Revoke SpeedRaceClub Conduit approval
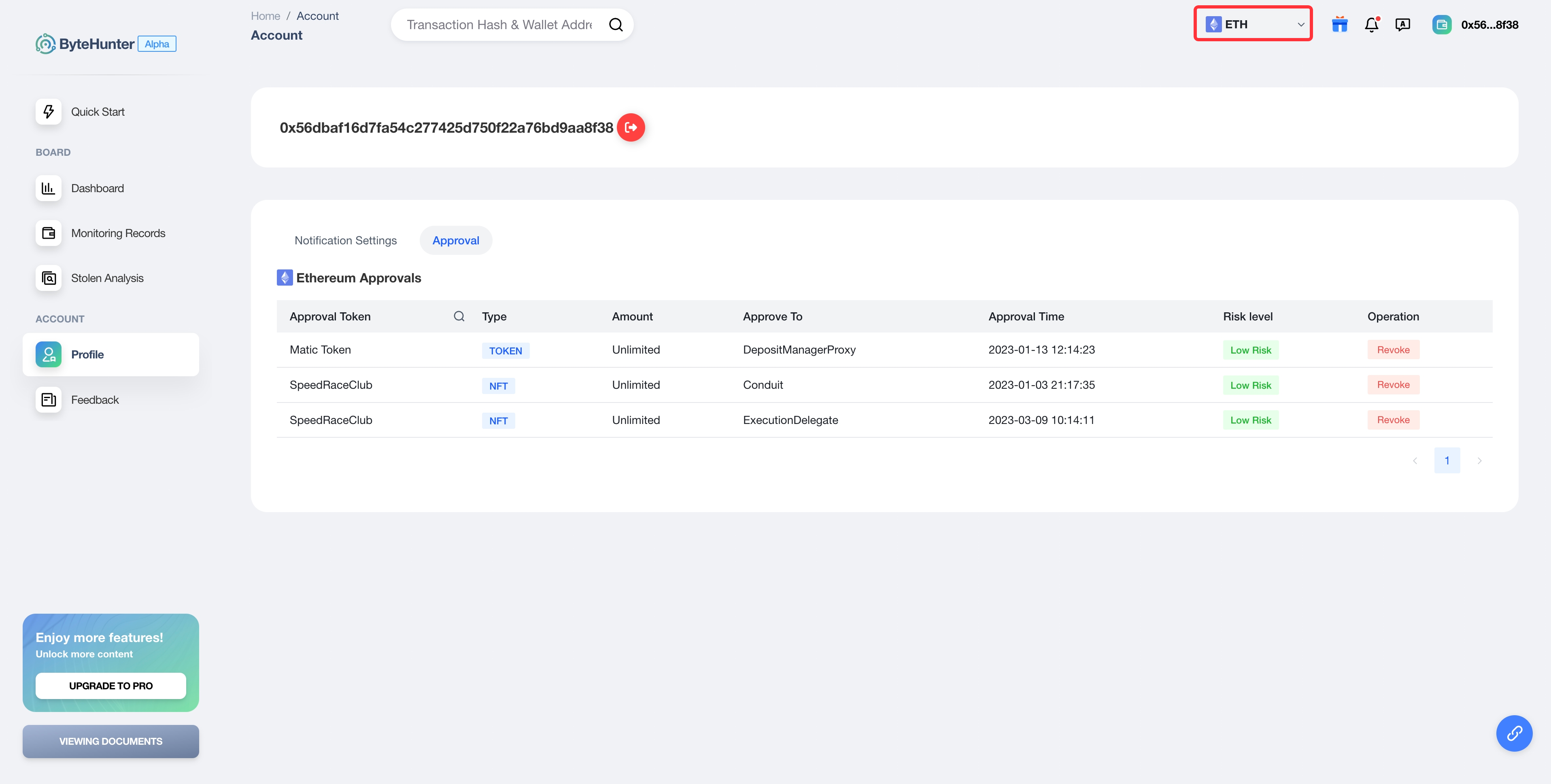Screen dimensions: 1551x784 click(1393, 385)
